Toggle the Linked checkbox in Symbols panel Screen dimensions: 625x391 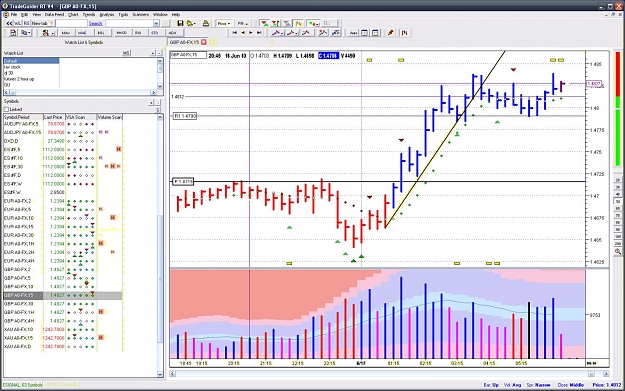[6, 109]
